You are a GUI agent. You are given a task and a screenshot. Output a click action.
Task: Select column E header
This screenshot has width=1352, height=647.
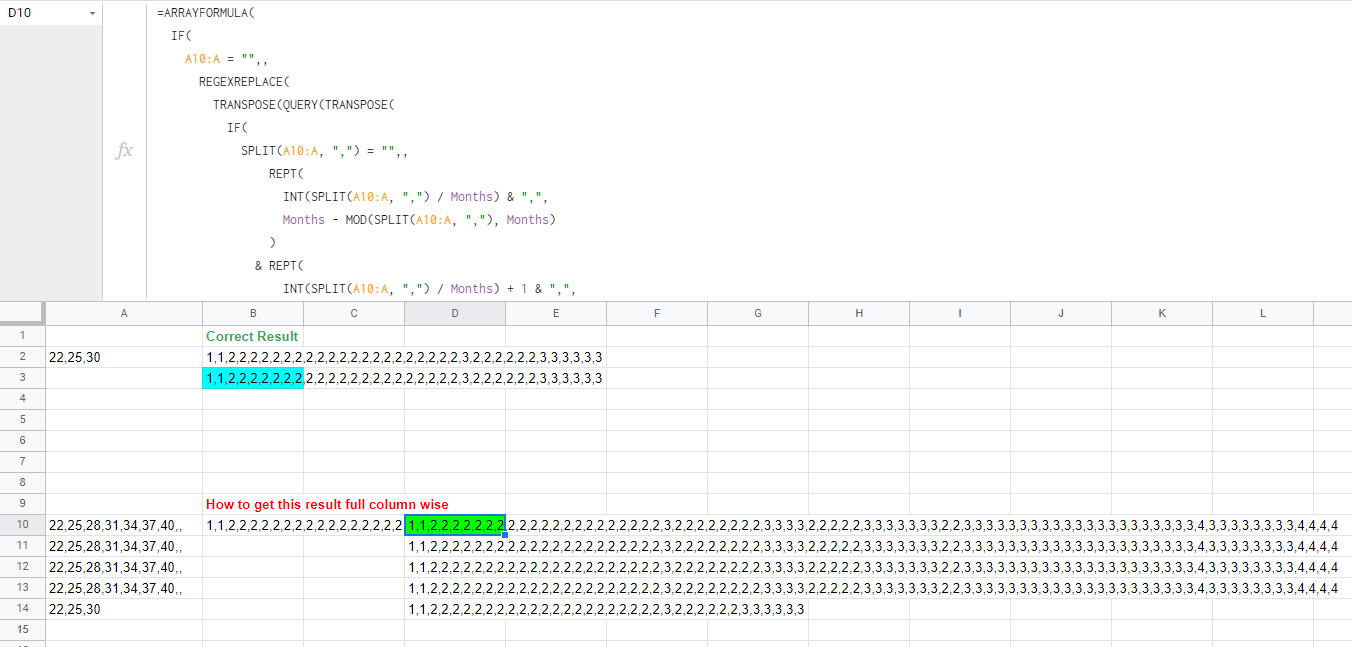point(556,313)
